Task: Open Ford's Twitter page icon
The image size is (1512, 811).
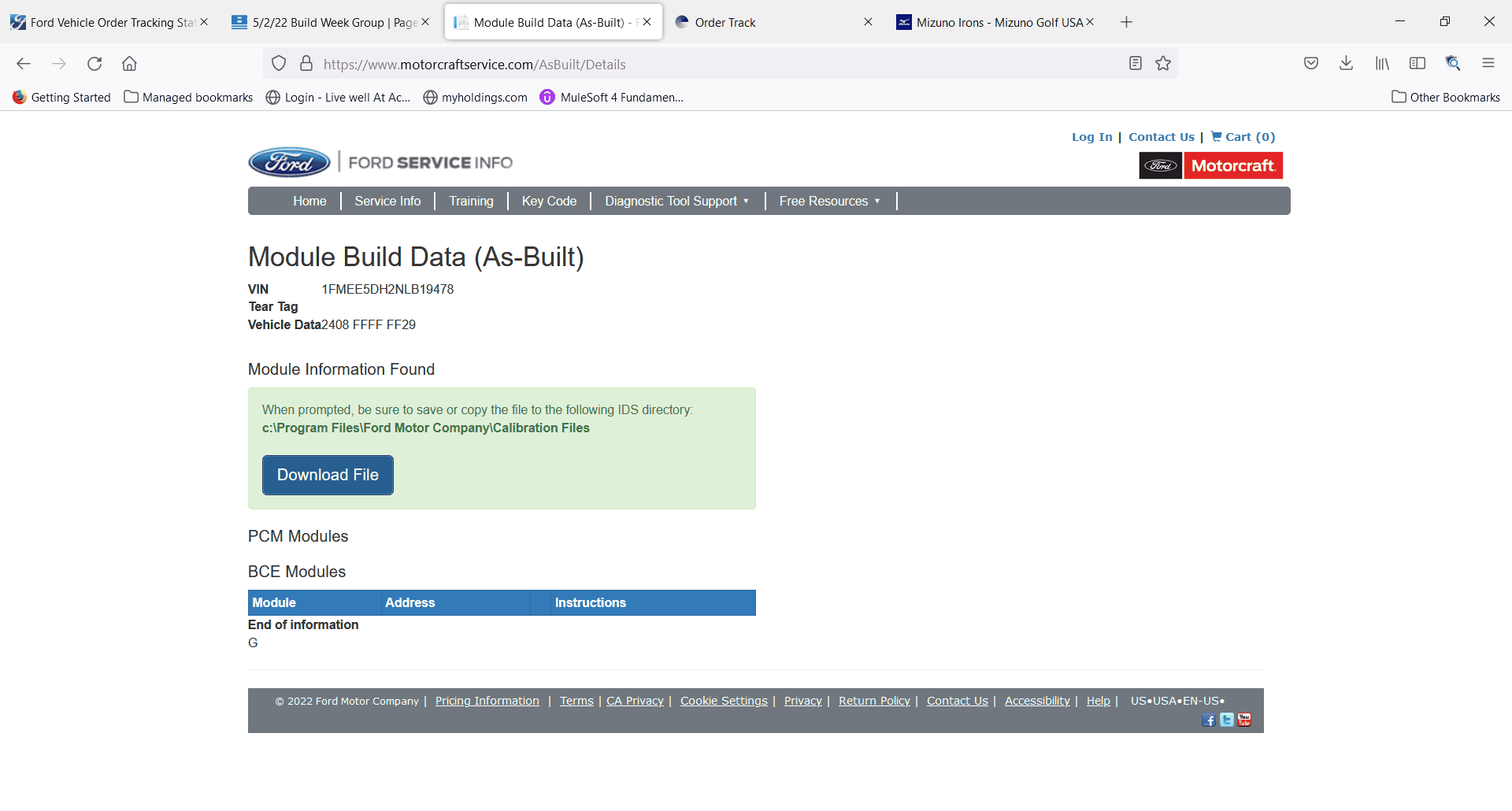Action: tap(1227, 720)
